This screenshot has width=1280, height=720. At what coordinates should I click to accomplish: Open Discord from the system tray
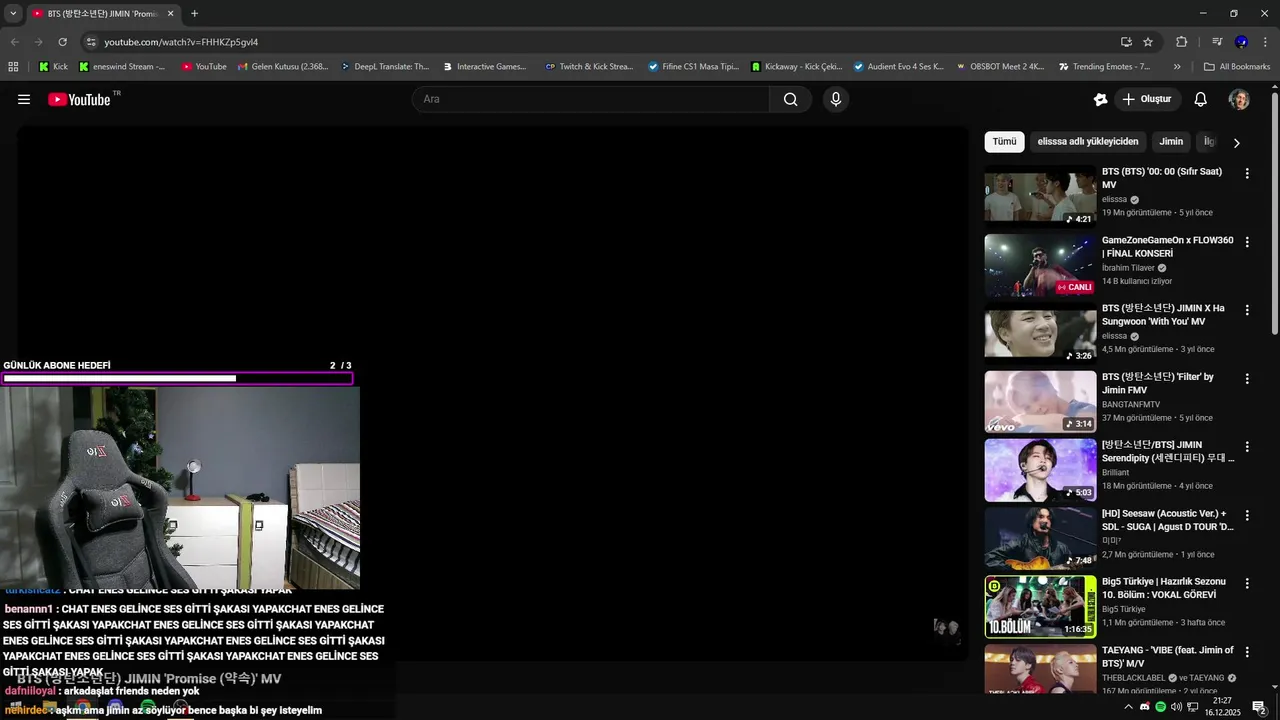[1145, 707]
